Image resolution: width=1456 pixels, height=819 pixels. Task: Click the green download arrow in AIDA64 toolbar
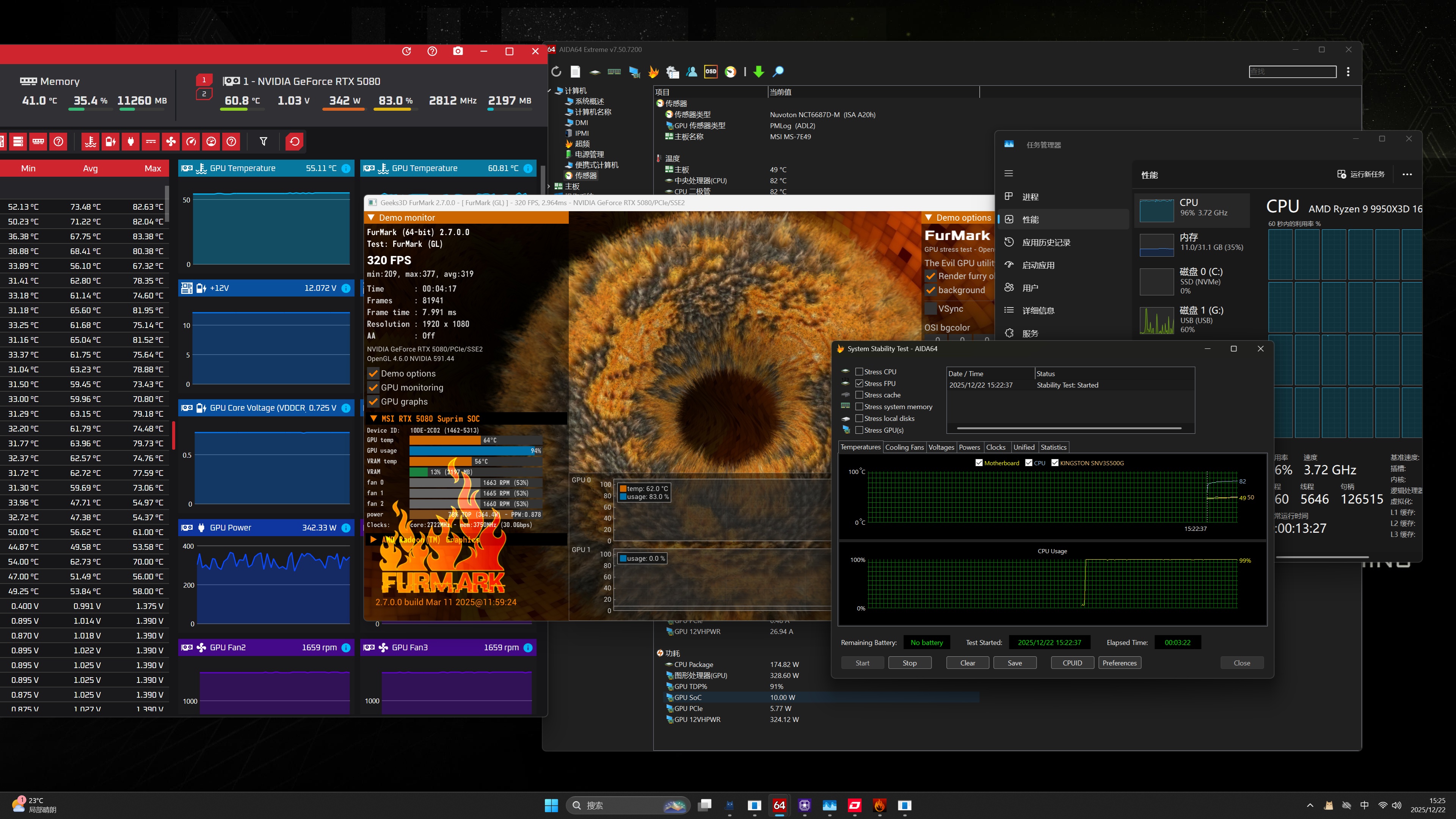click(x=758, y=71)
